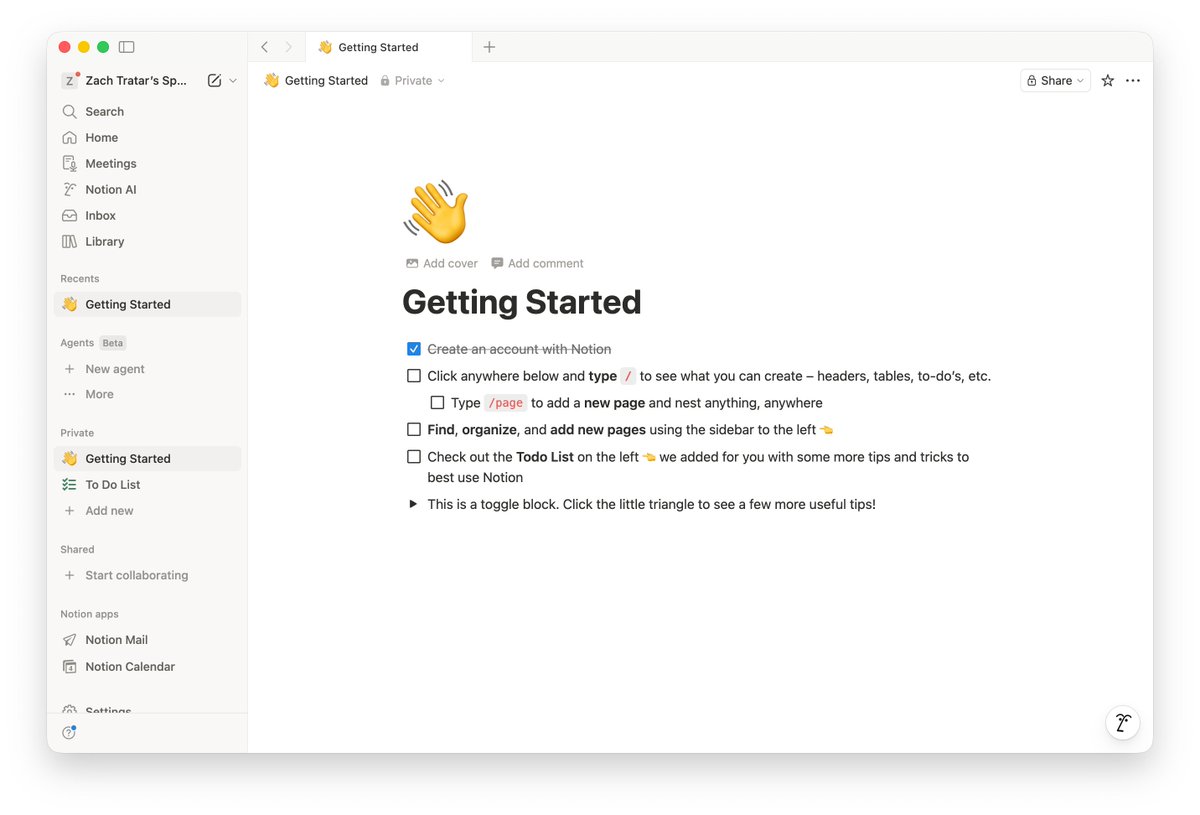Click Start collaborating
1200x815 pixels.
(x=147, y=576)
